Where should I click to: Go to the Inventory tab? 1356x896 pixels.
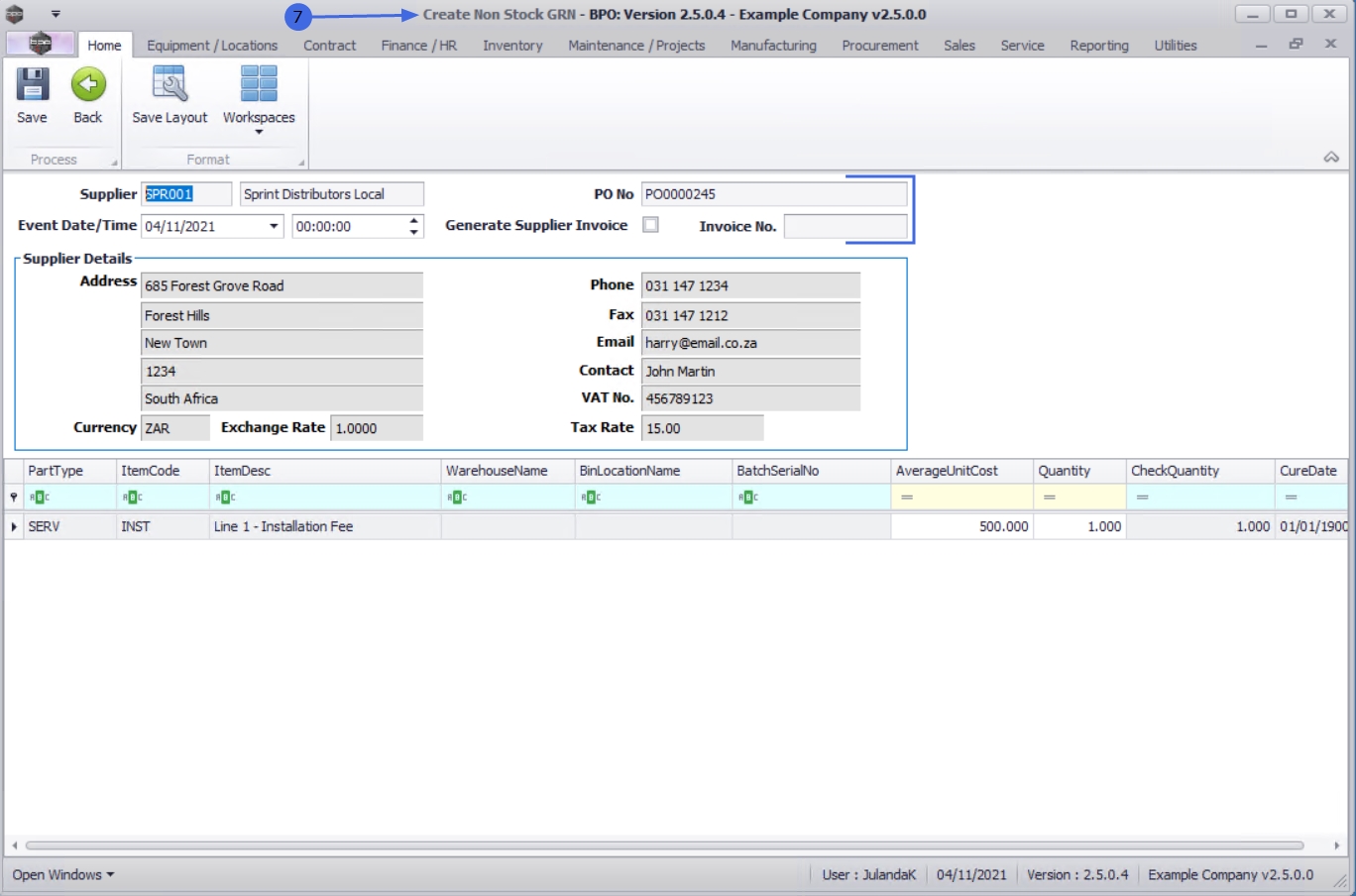coord(512,46)
